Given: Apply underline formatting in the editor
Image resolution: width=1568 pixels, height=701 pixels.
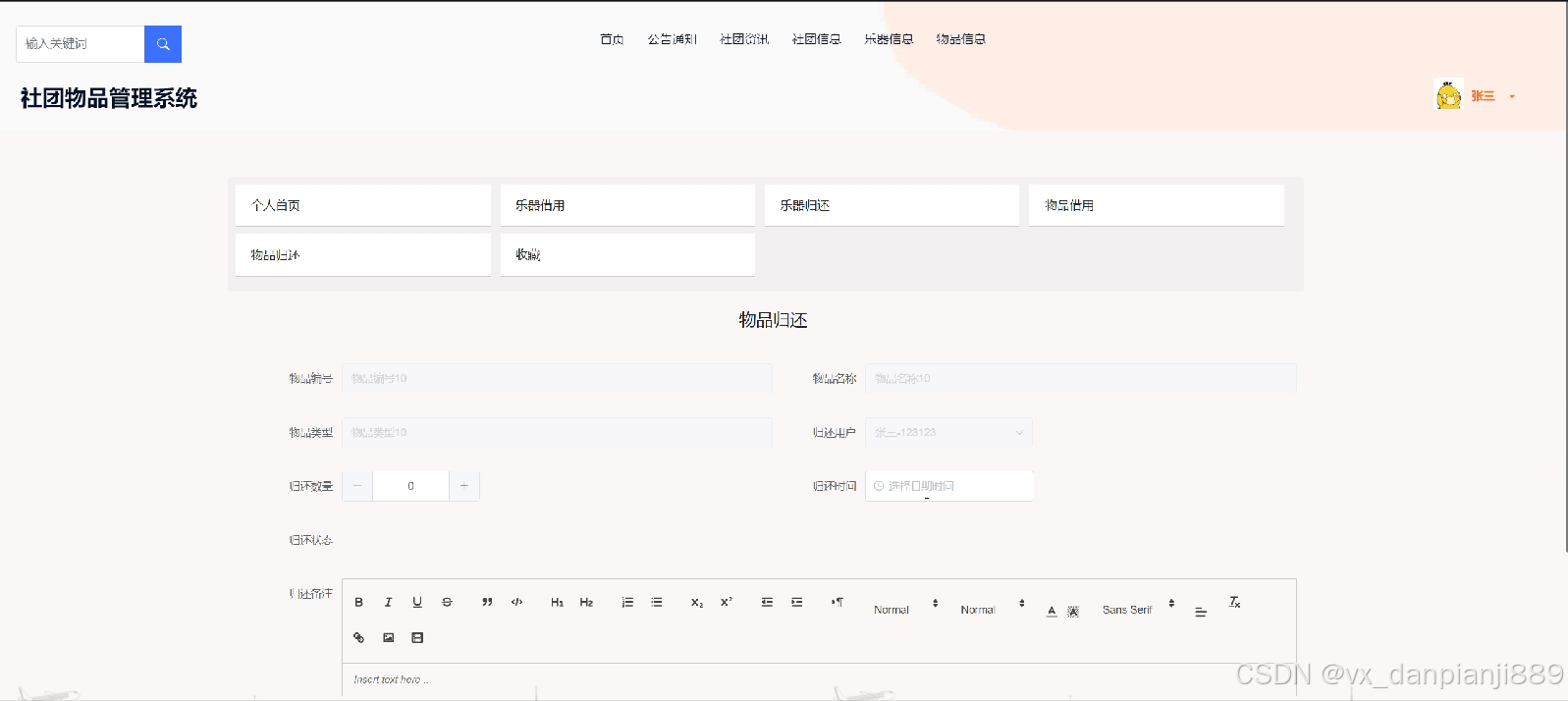Looking at the screenshot, I should (417, 602).
